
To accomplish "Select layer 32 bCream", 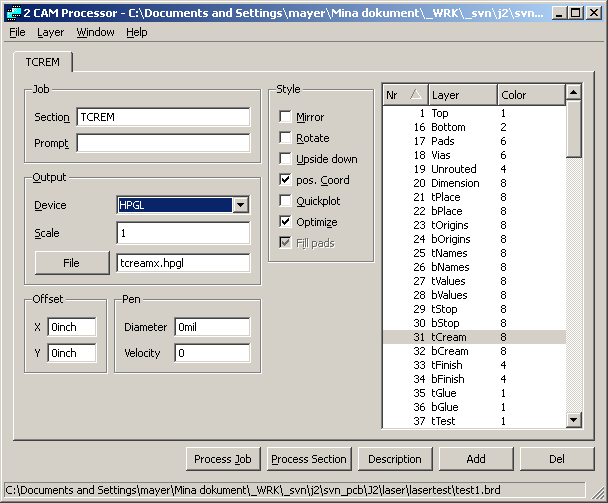I will tap(475, 351).
